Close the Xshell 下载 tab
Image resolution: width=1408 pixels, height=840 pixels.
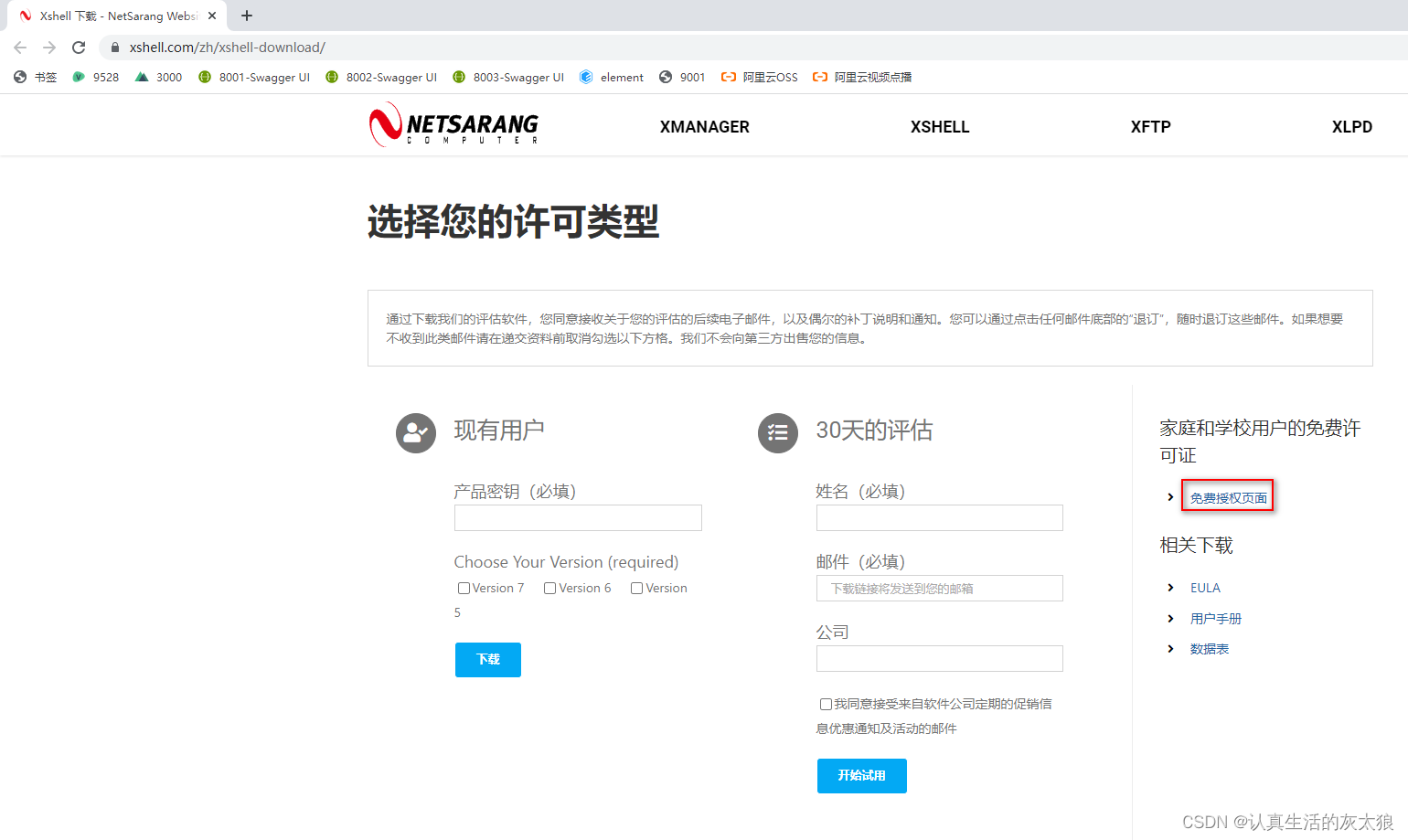212,16
